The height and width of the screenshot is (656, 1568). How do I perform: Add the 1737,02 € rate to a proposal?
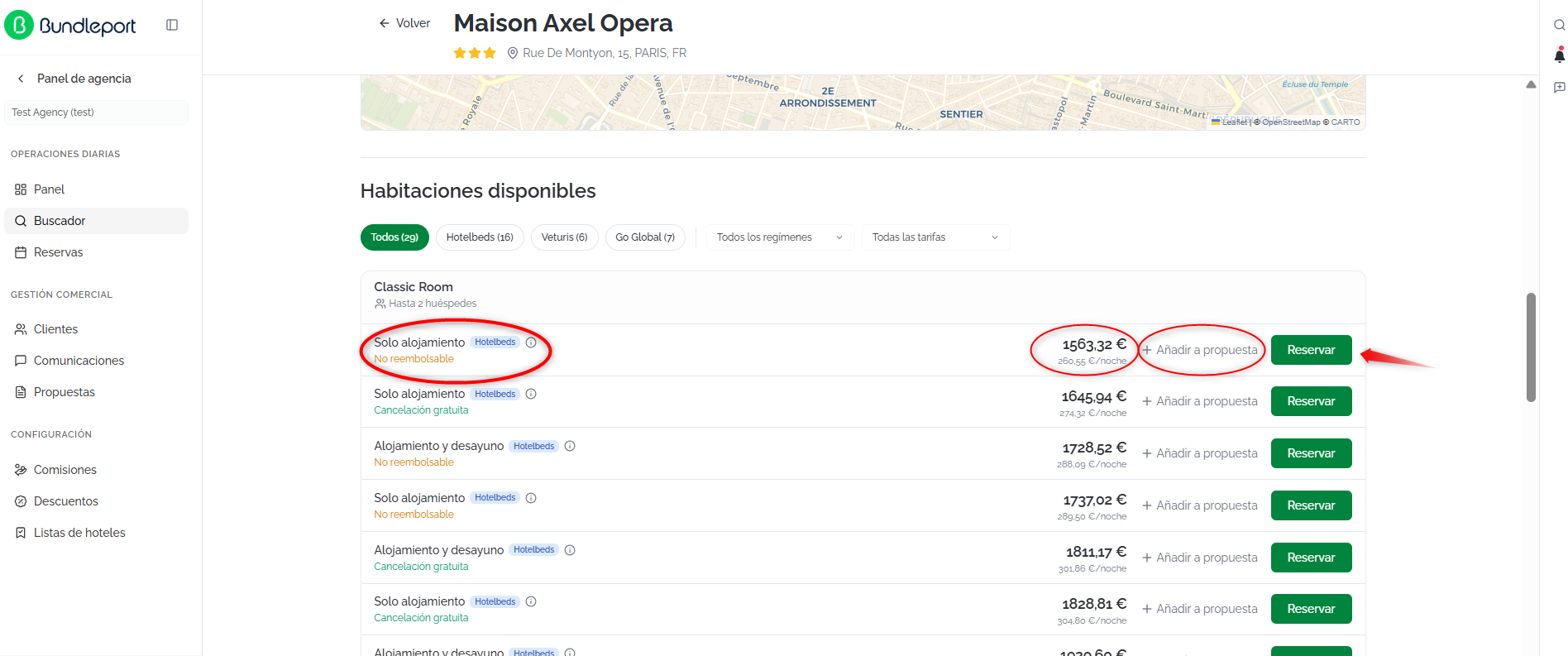(1200, 505)
